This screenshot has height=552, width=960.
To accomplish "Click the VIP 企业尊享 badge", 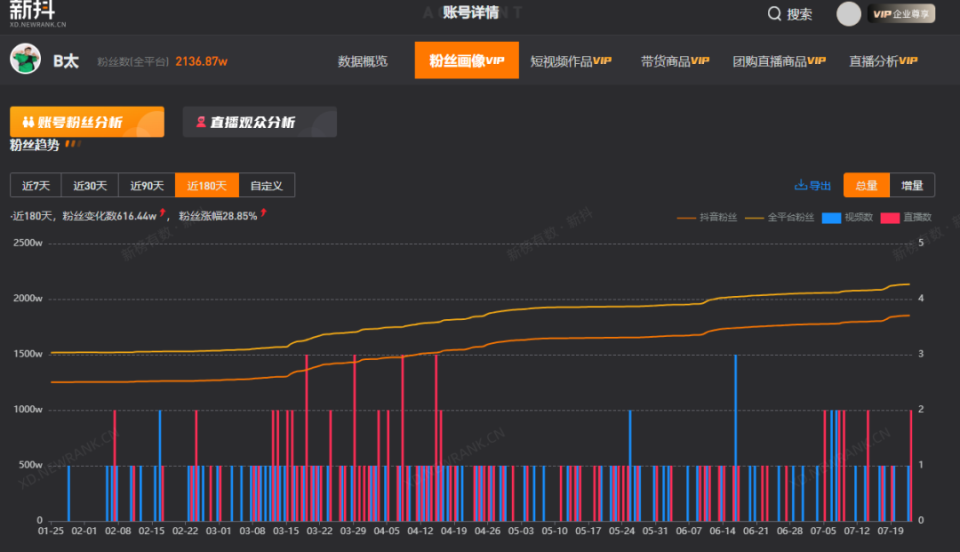I will click(x=902, y=14).
